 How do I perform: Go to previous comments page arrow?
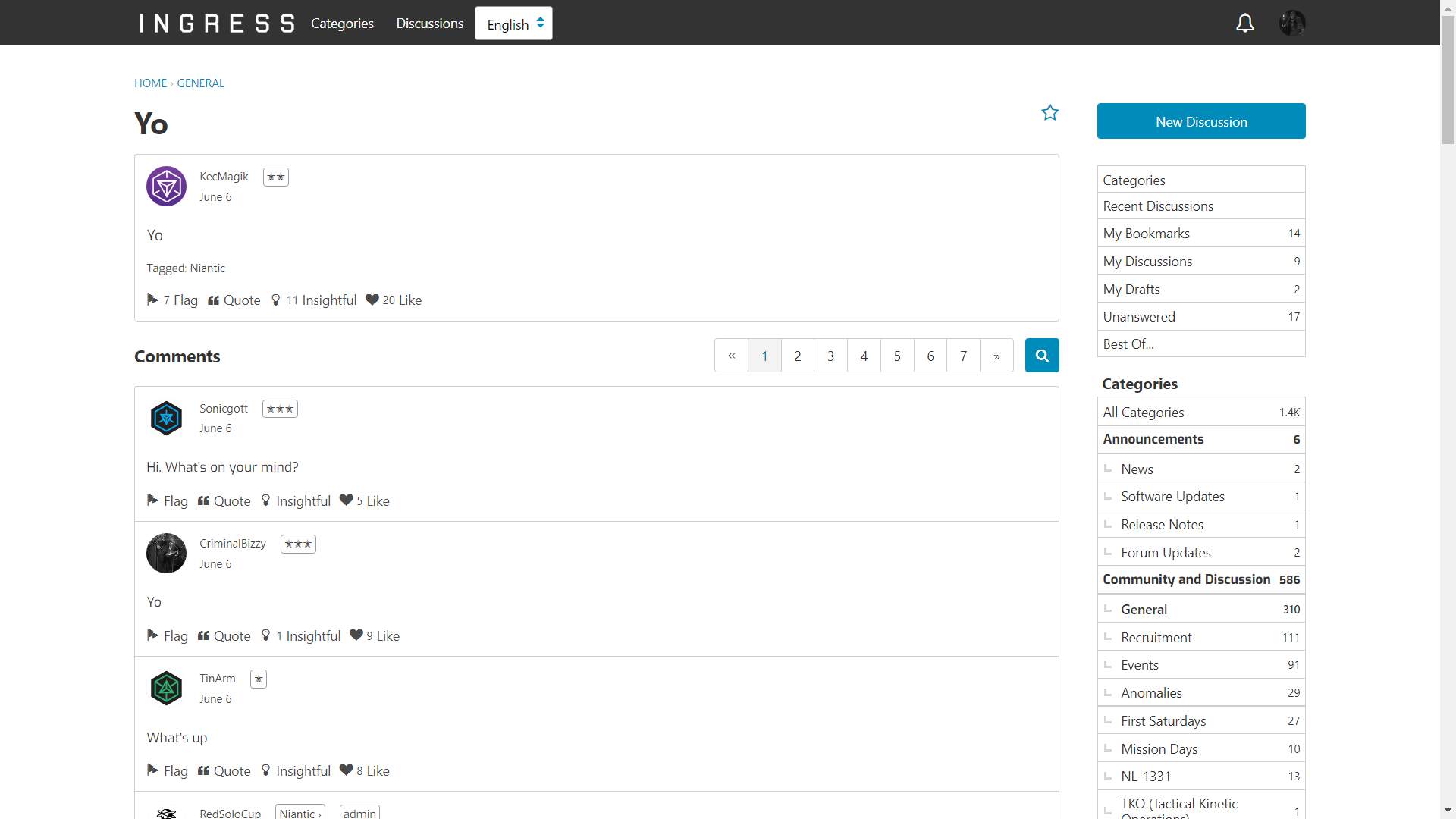731,356
